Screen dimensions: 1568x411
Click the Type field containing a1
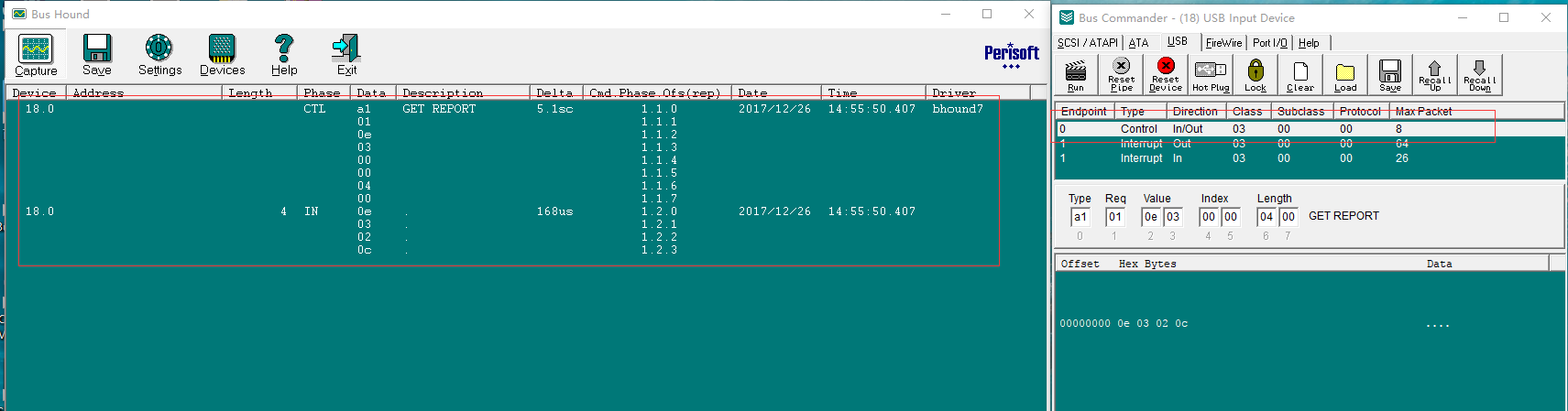pyautogui.click(x=1080, y=217)
